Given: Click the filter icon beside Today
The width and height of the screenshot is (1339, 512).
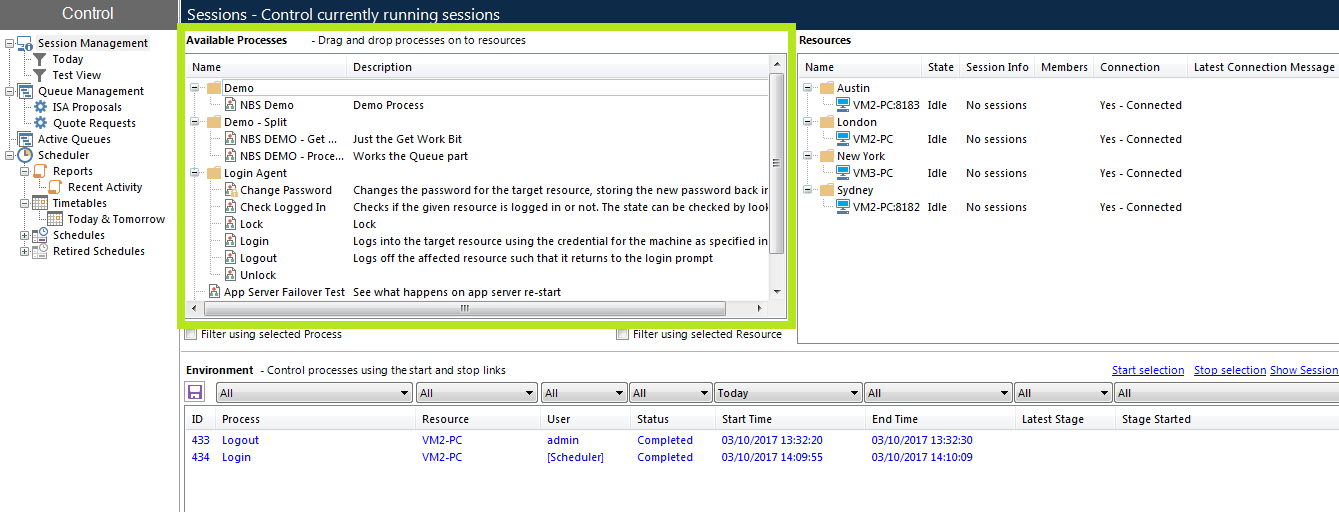Looking at the screenshot, I should (40, 59).
